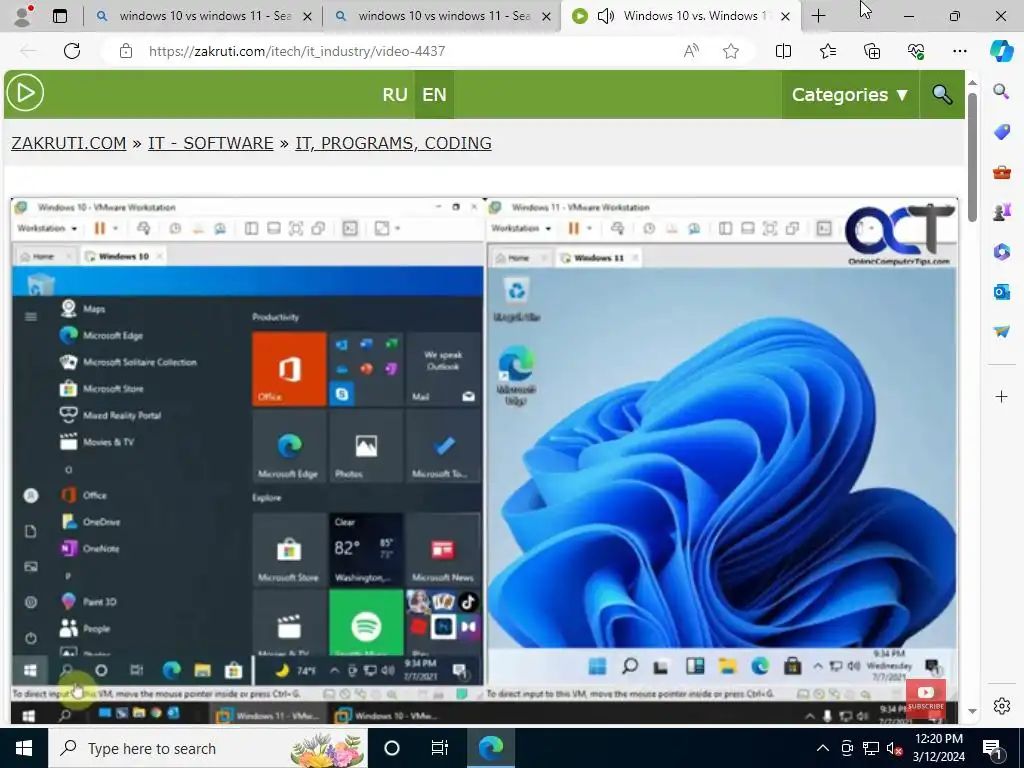Viewport: 1024px width, 768px height.
Task: Open the sidebar Games chess icon
Action: (x=1001, y=212)
